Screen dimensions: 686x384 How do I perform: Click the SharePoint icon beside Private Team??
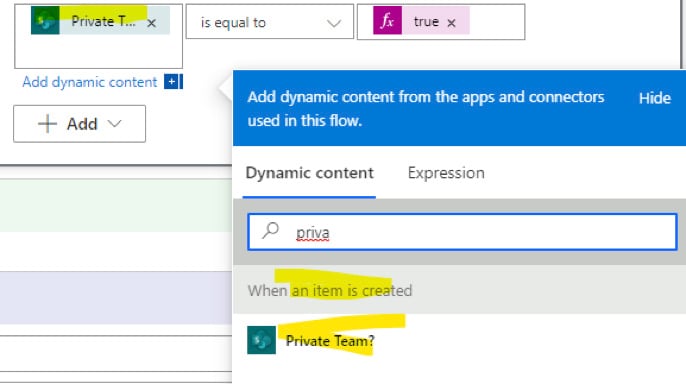[x=262, y=340]
